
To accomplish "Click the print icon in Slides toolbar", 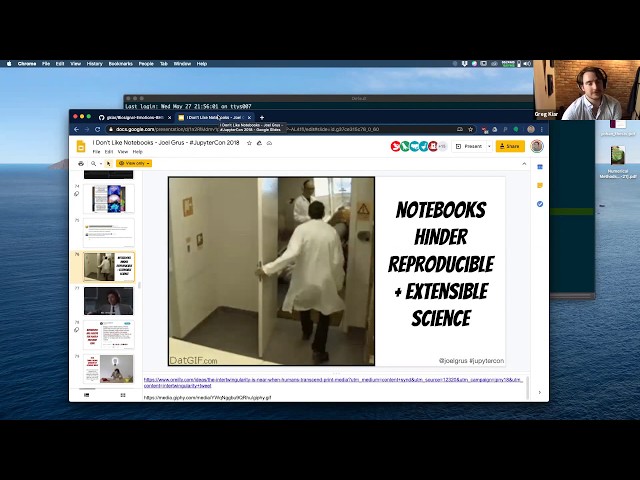I will pyautogui.click(x=81, y=163).
